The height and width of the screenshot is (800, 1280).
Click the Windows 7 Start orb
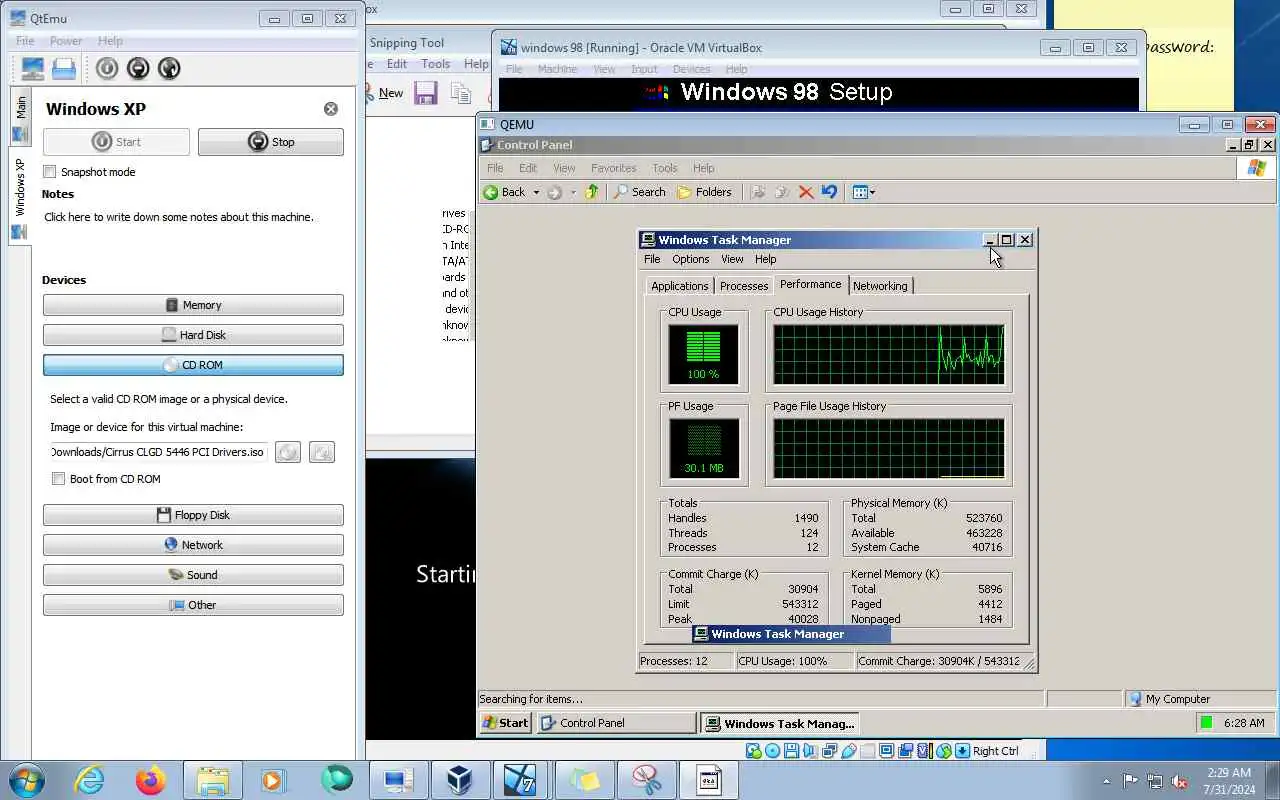click(27, 780)
